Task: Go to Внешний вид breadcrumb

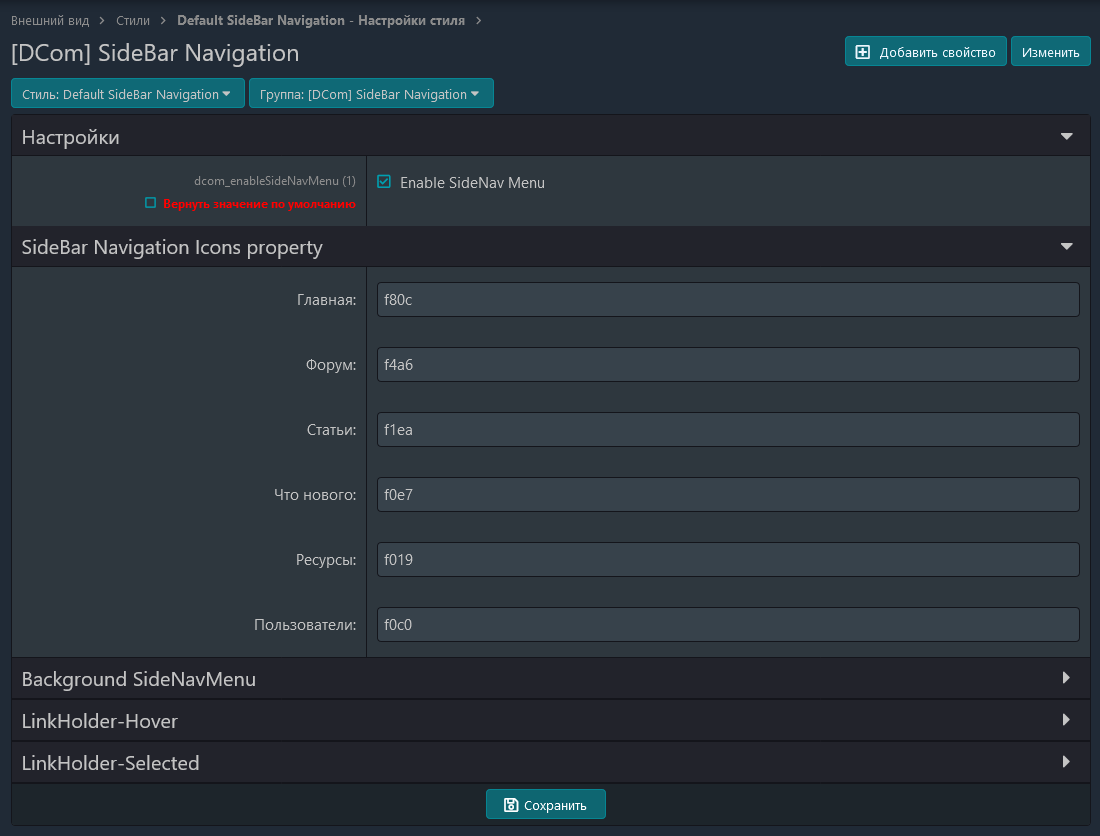Action: (50, 20)
